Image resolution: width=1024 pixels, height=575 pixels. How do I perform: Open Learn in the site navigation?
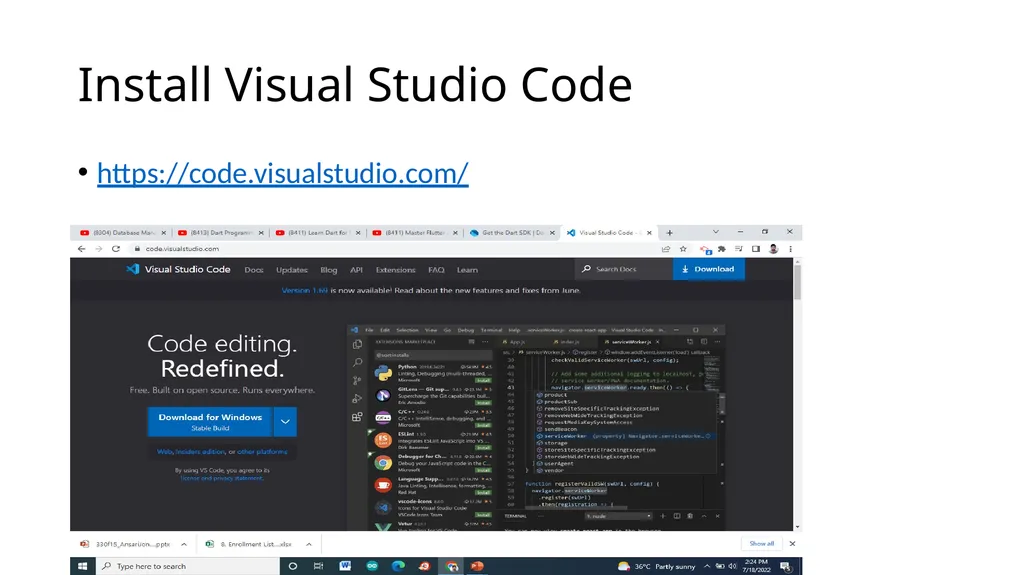coord(467,270)
